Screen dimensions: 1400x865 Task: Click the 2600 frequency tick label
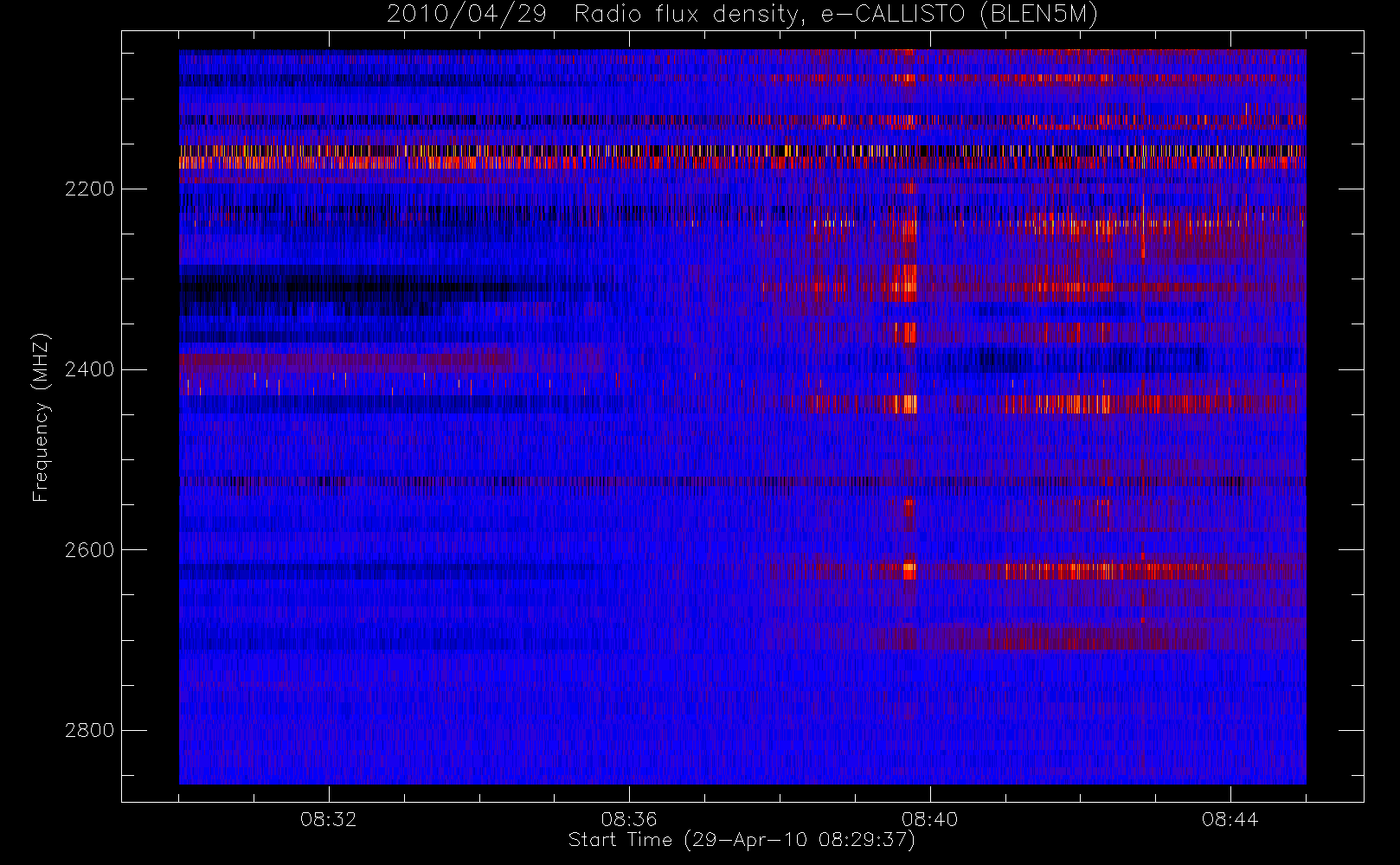pyautogui.click(x=89, y=550)
